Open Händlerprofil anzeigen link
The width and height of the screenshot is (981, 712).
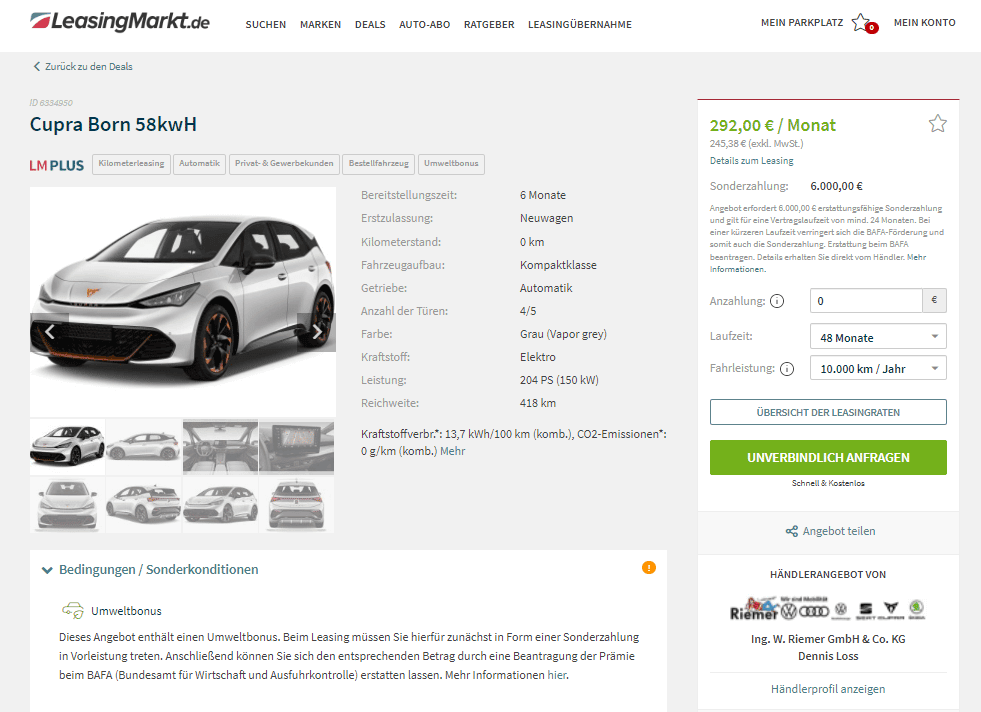(x=828, y=689)
